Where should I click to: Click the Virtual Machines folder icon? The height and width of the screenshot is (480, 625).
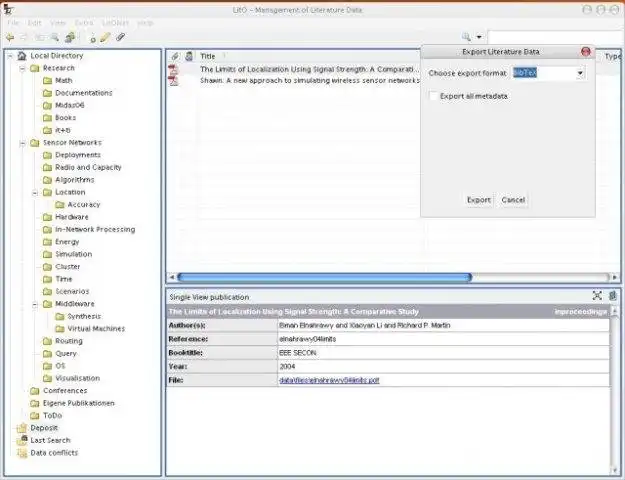click(60, 329)
